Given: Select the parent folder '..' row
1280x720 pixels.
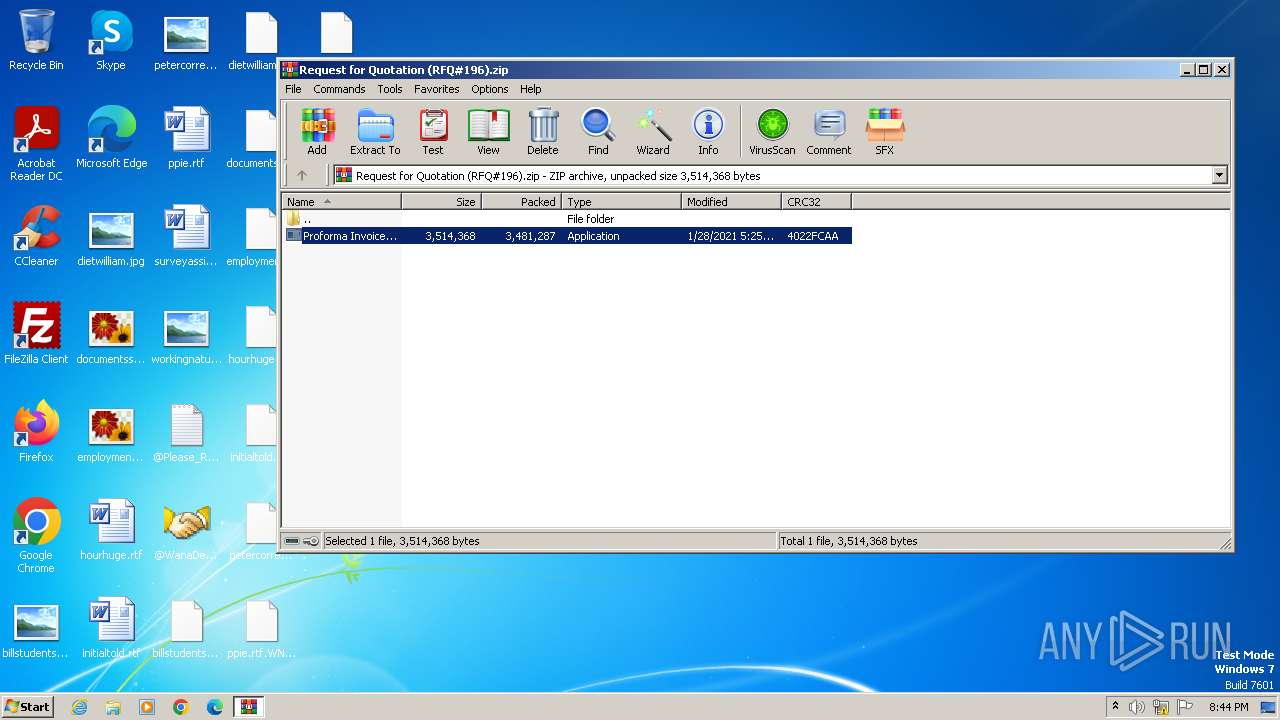Looking at the screenshot, I should [567, 219].
